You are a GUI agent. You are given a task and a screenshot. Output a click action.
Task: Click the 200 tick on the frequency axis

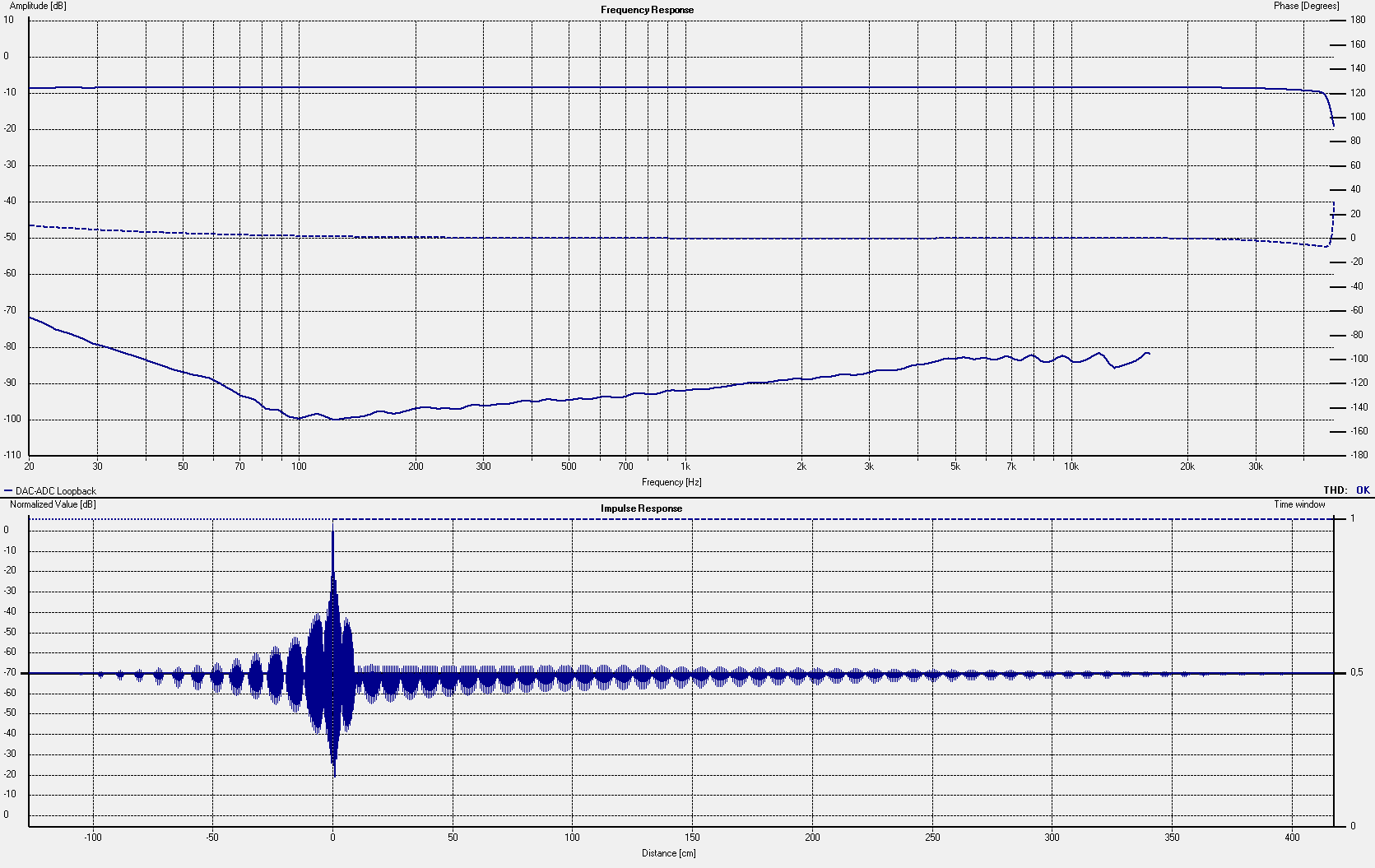click(x=416, y=466)
